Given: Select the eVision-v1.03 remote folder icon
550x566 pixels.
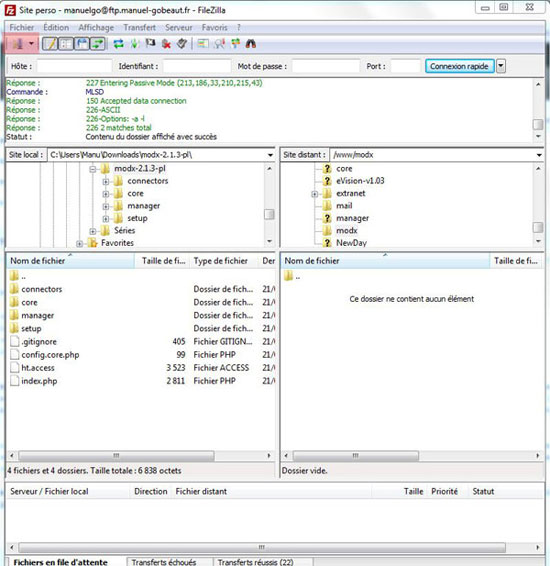Looking at the screenshot, I should [327, 181].
